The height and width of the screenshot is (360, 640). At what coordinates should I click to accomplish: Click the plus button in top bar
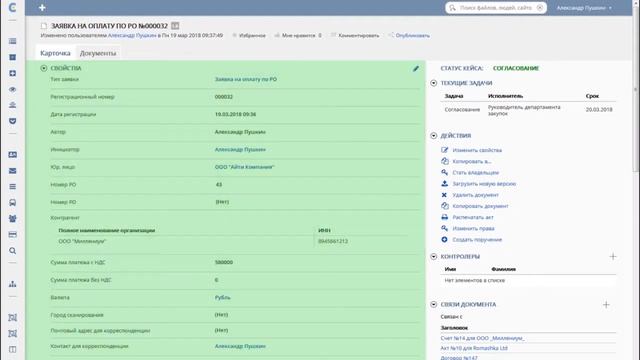click(42, 7)
